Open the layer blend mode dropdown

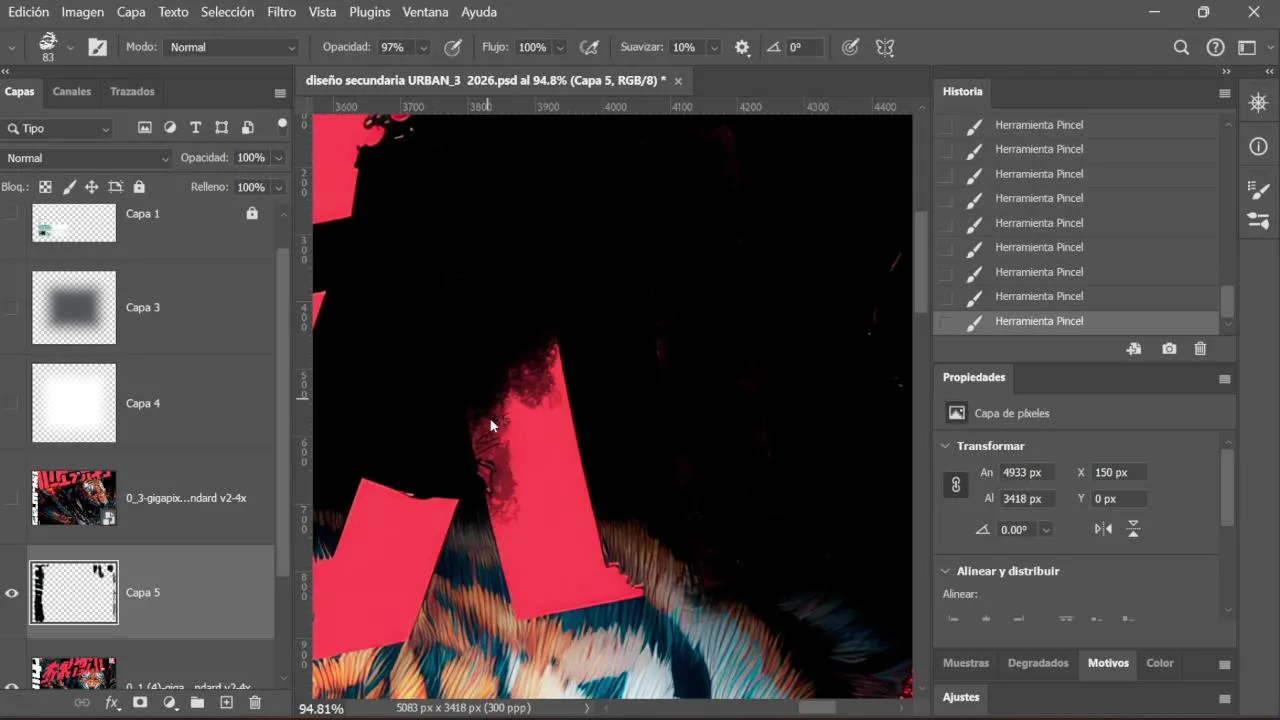pyautogui.click(x=87, y=158)
